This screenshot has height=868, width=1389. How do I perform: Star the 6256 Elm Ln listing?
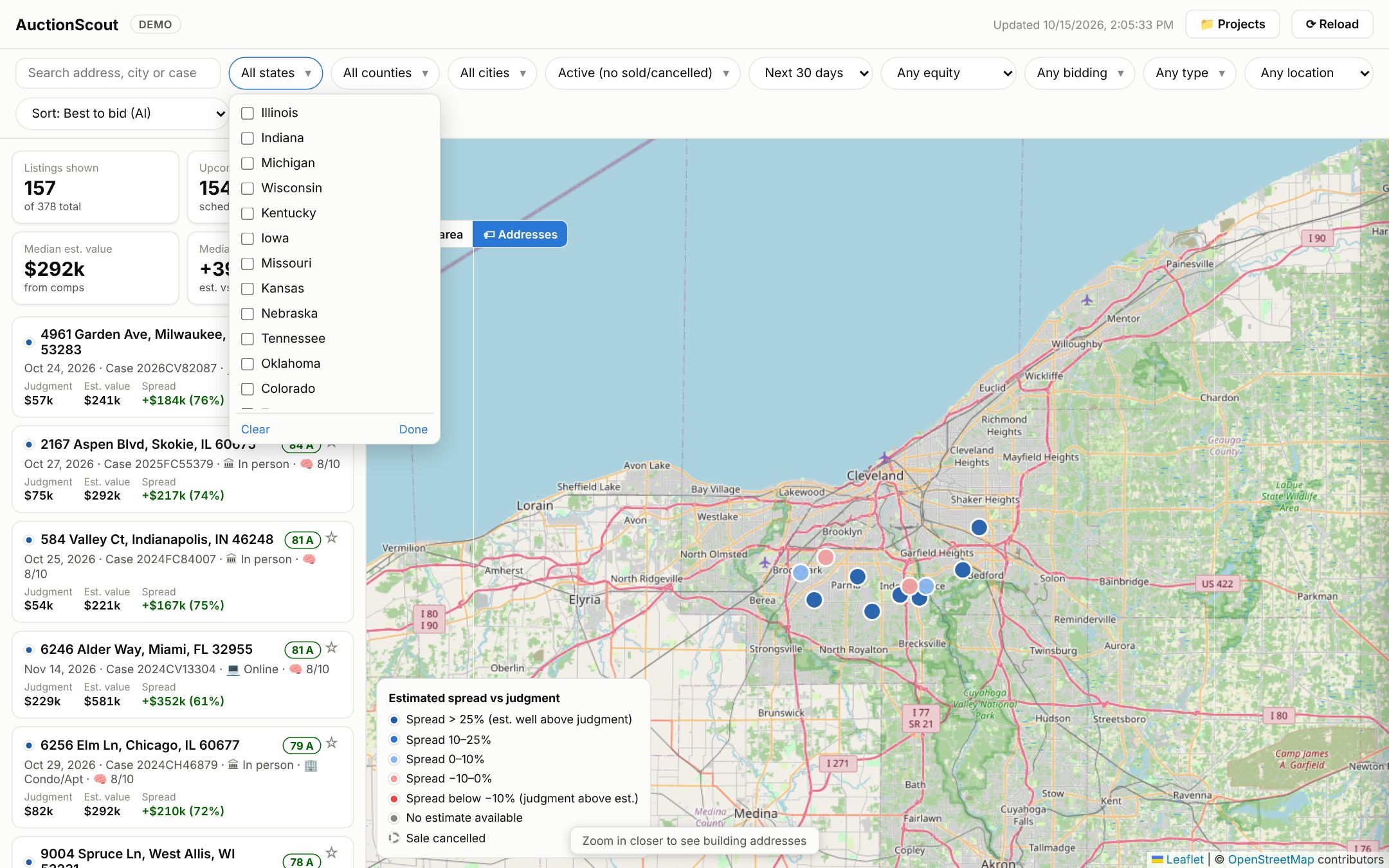(x=332, y=743)
